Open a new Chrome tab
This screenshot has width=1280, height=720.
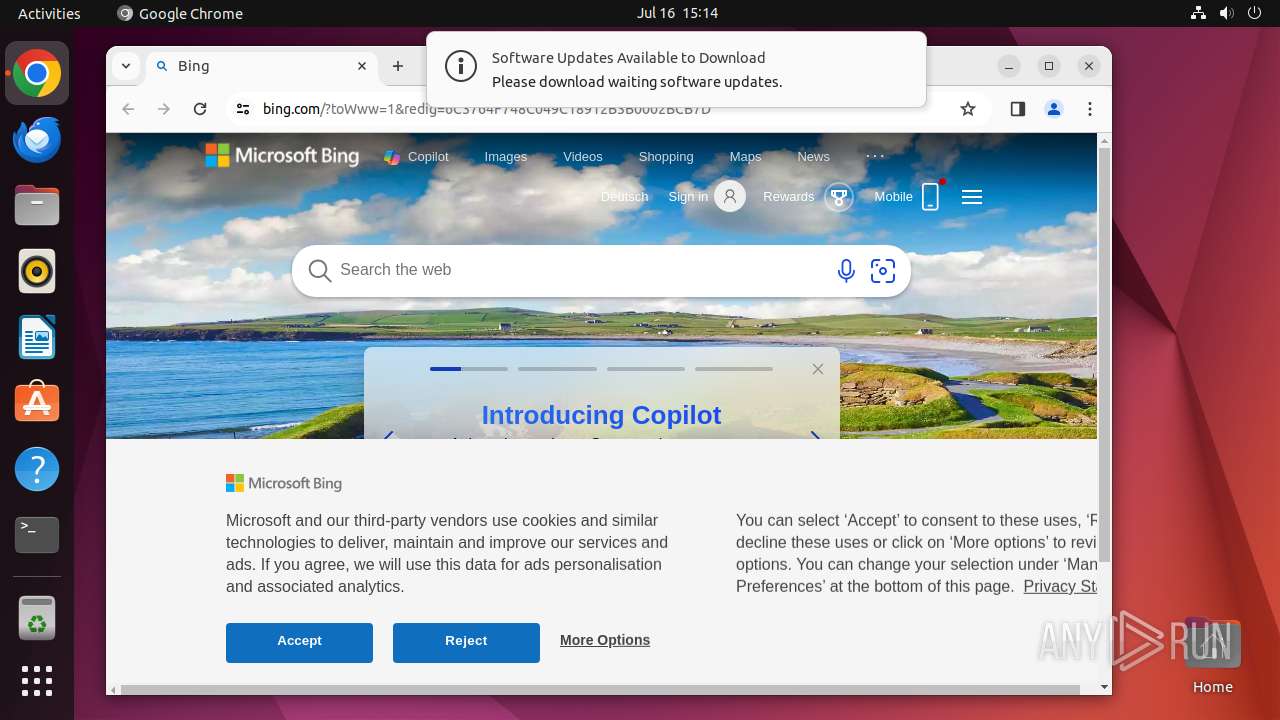pos(398,66)
